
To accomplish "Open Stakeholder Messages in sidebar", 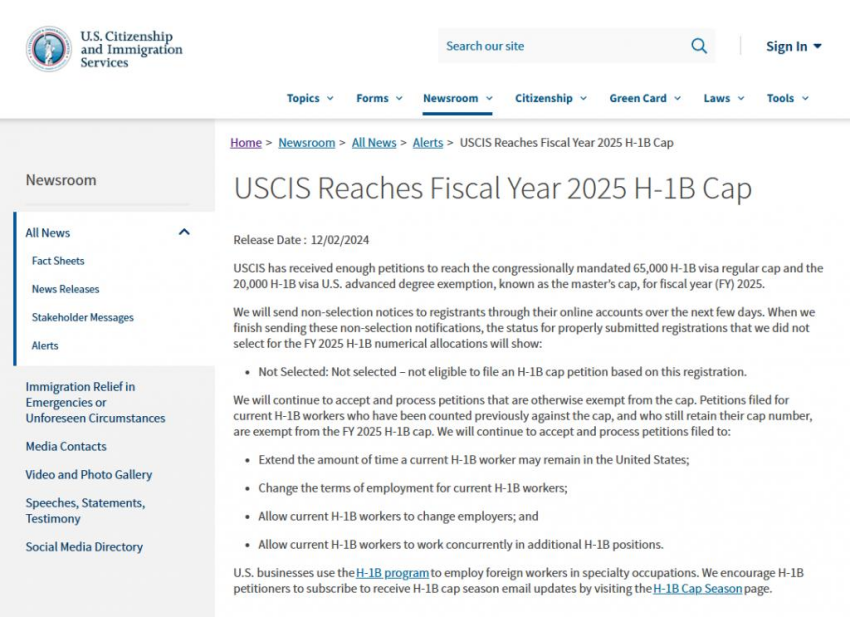I will tap(82, 317).
